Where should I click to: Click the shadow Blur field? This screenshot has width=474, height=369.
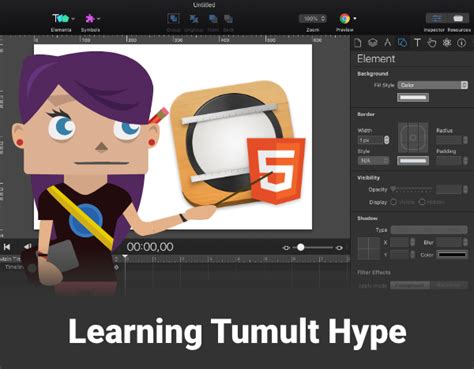(449, 242)
